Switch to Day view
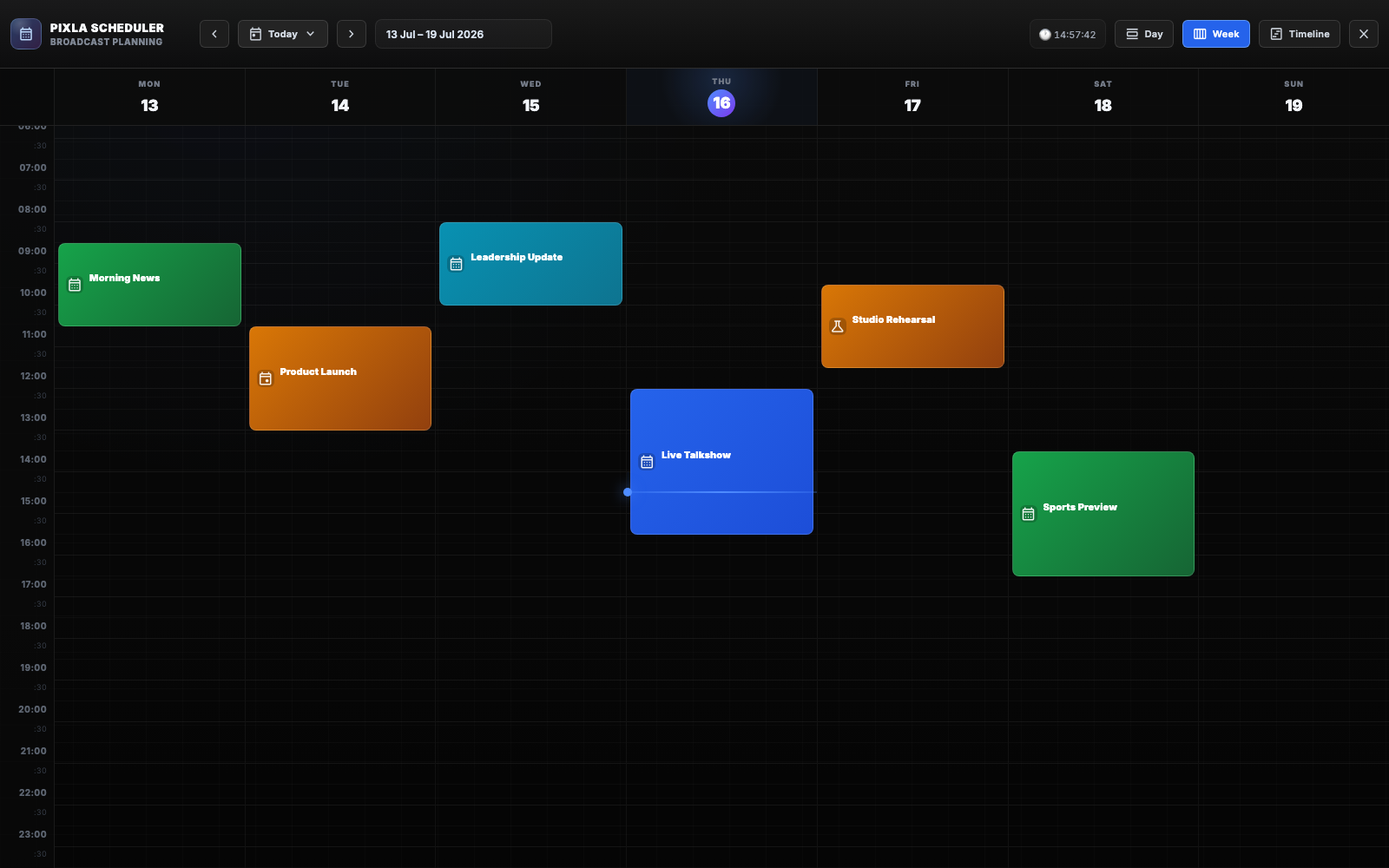Screen dimensions: 1389x868 pos(1144,34)
